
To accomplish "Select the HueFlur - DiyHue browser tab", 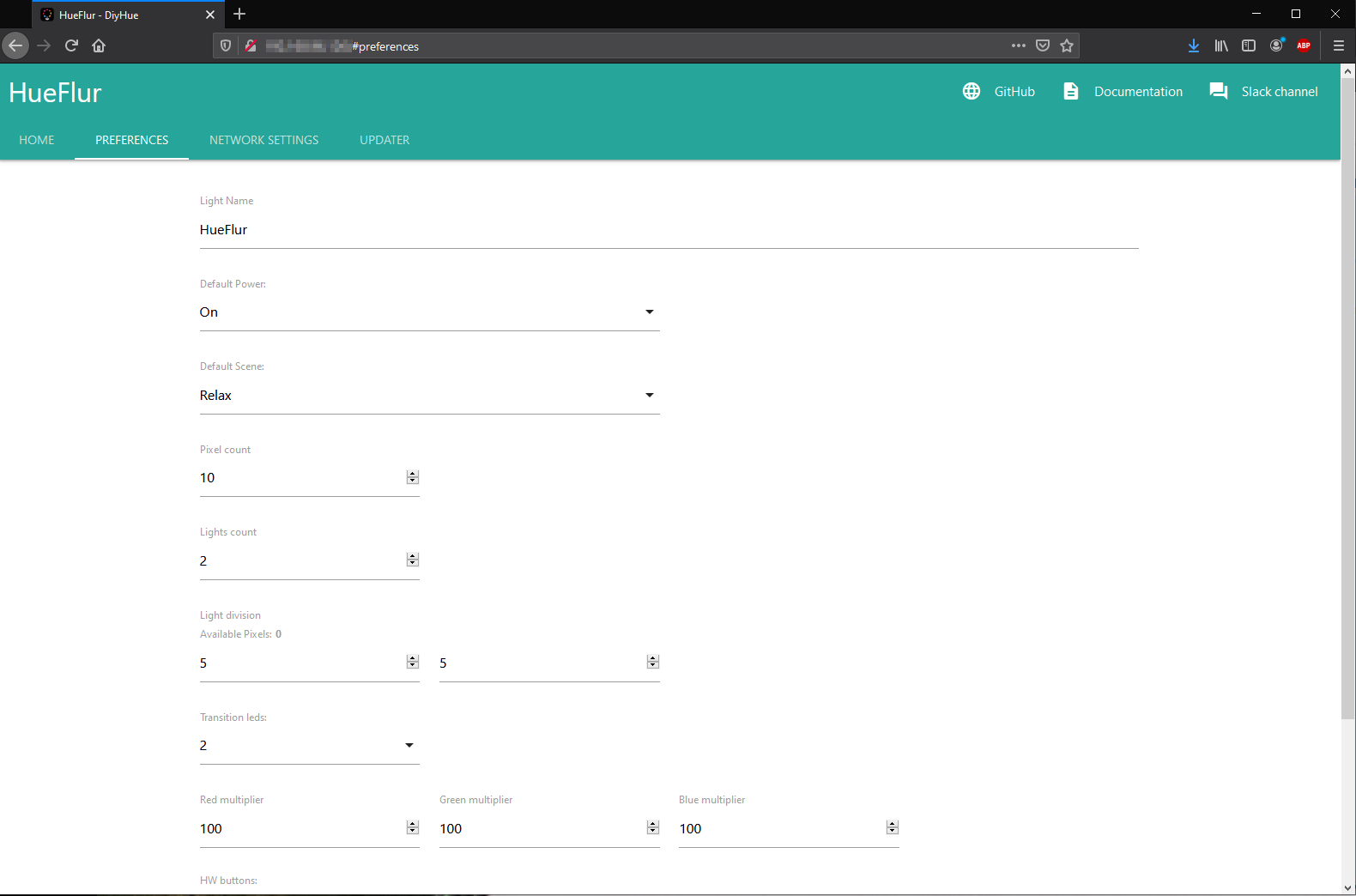I will [127, 15].
